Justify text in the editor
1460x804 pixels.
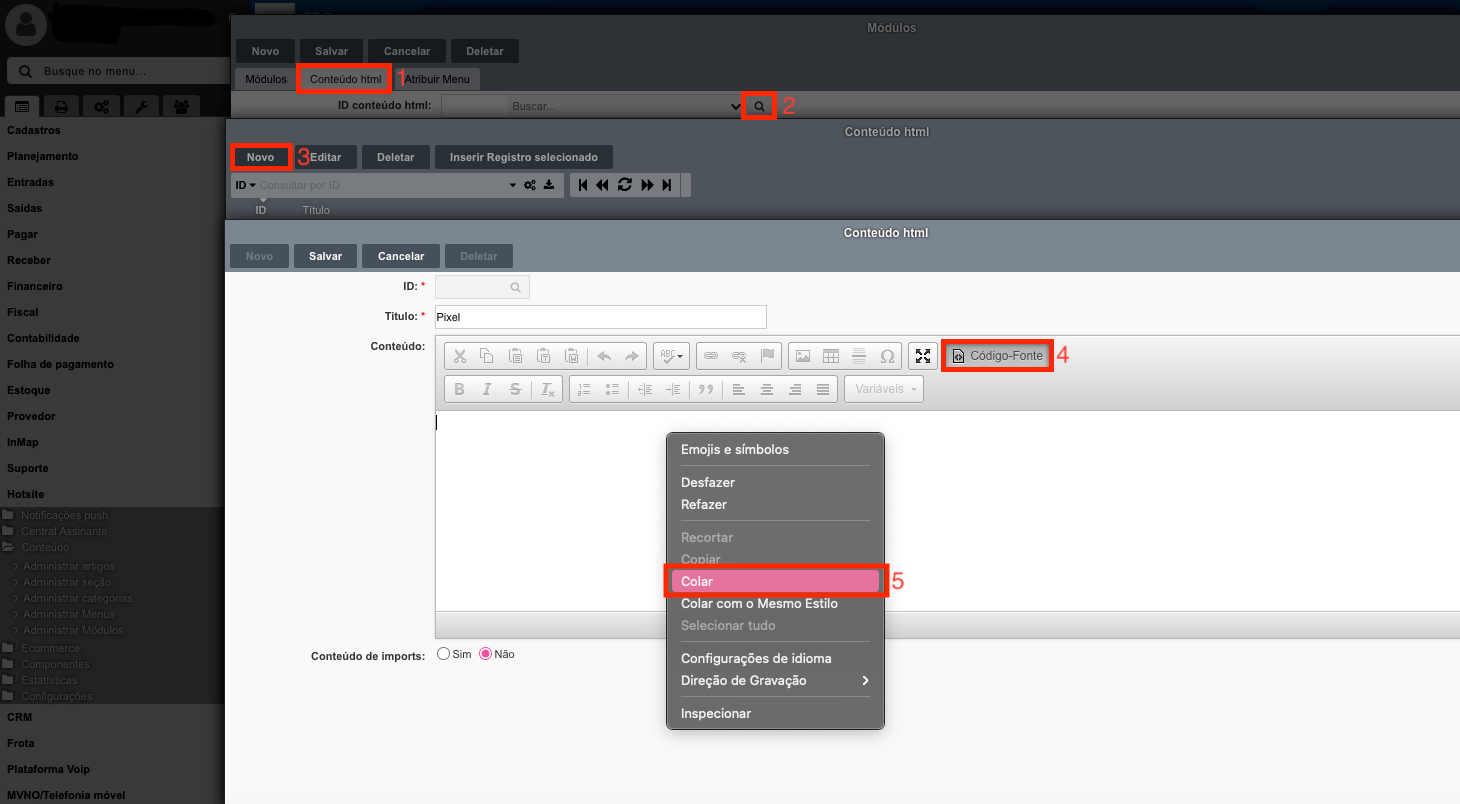(822, 389)
